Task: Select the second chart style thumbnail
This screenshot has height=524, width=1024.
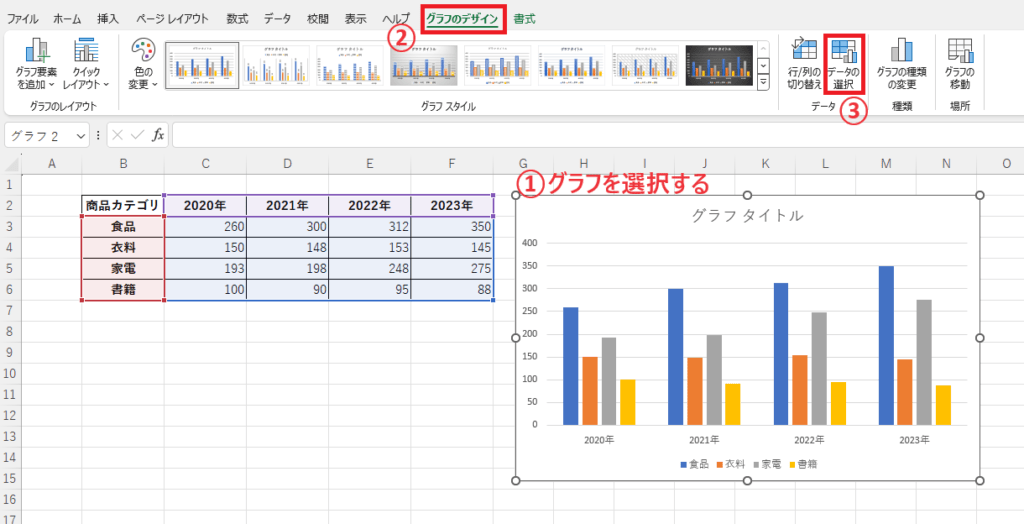Action: click(276, 65)
